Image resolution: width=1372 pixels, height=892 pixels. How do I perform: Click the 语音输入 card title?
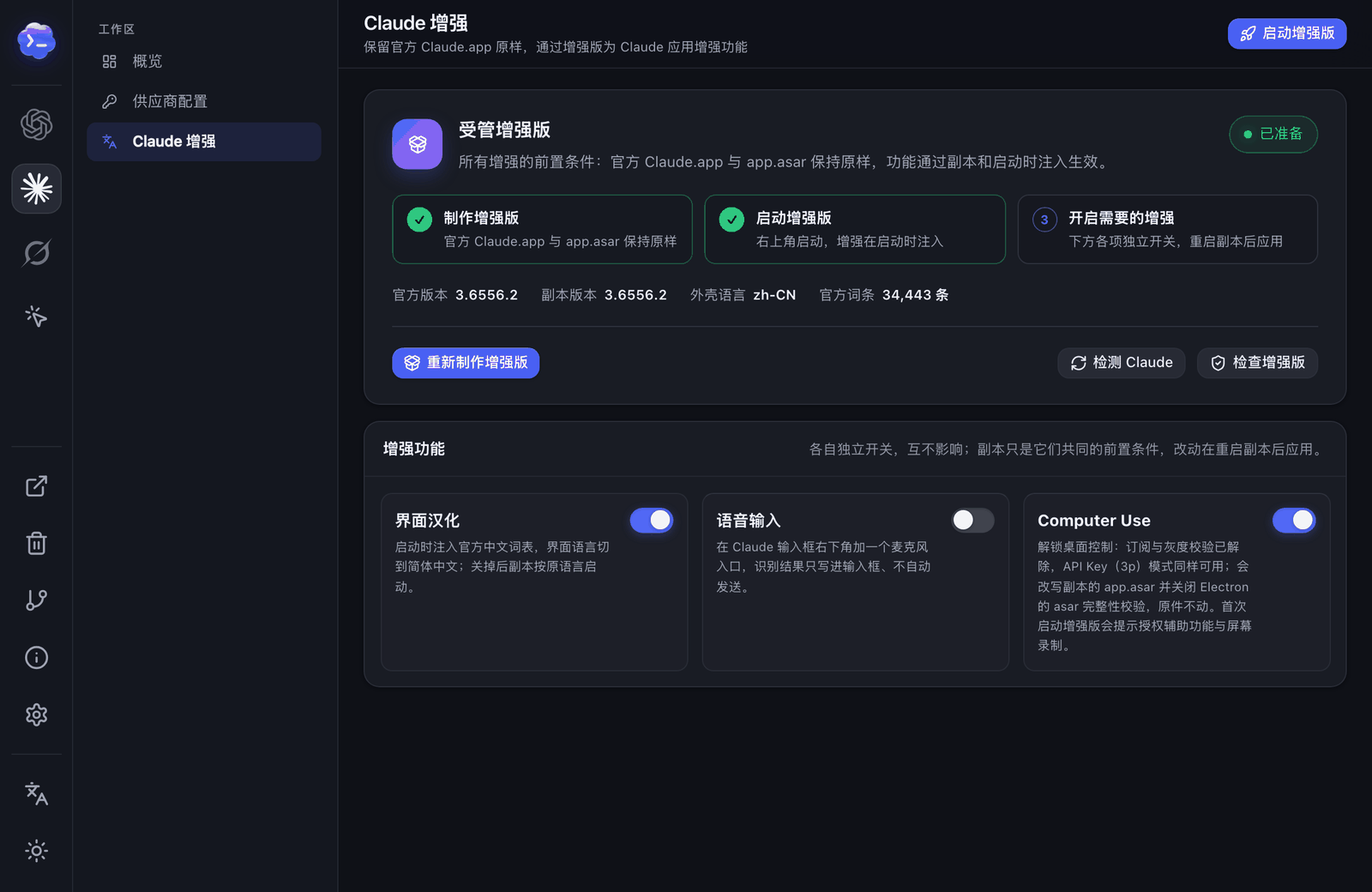(749, 521)
